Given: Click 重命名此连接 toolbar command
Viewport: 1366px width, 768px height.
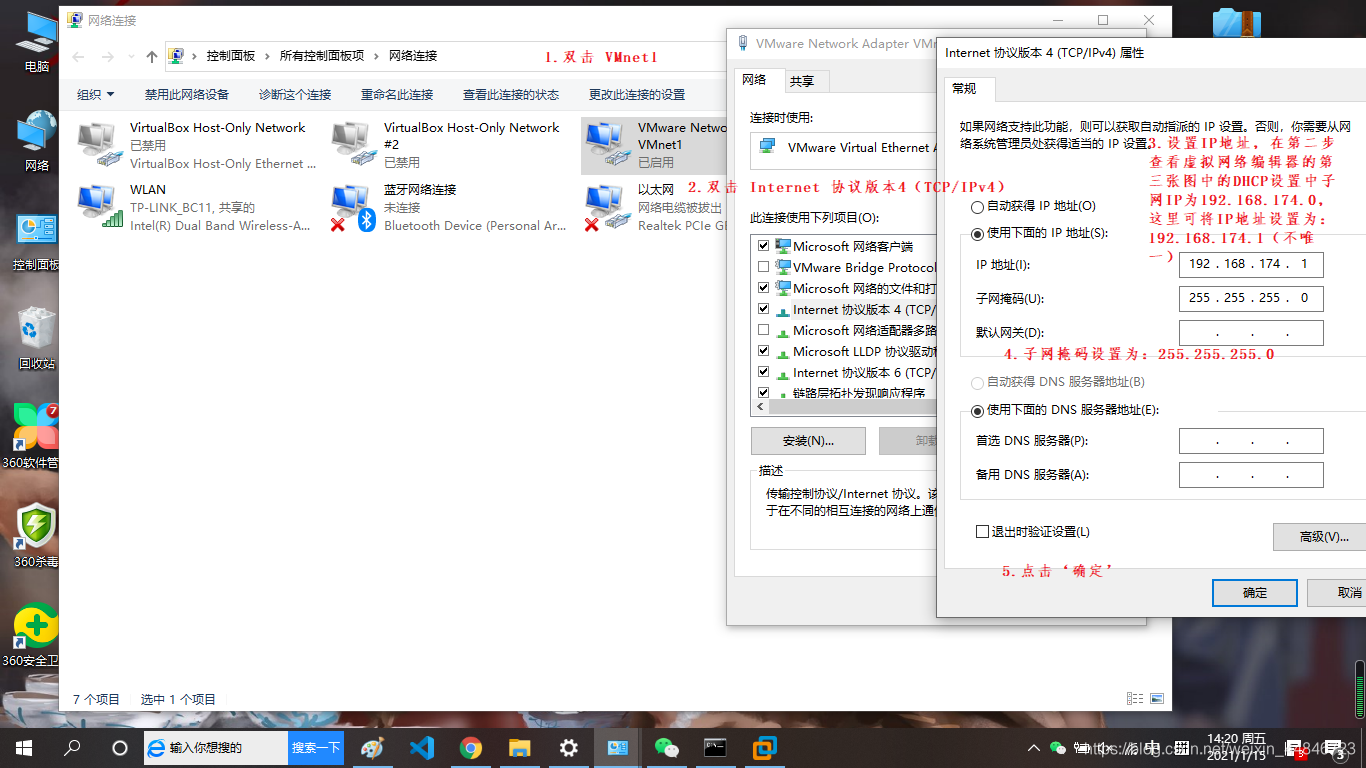Looking at the screenshot, I should 397,94.
